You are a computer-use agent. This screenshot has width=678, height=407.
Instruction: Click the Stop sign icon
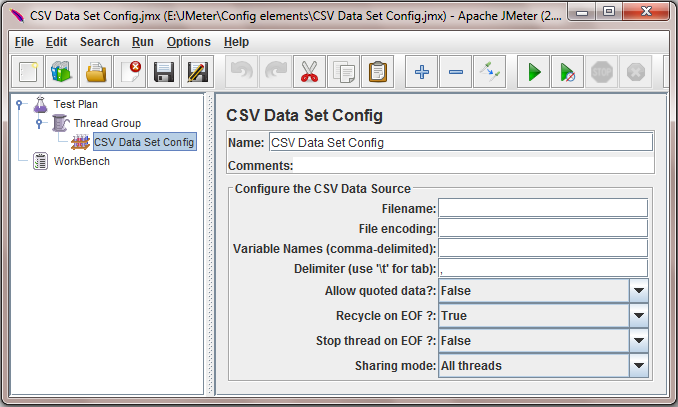tap(601, 72)
